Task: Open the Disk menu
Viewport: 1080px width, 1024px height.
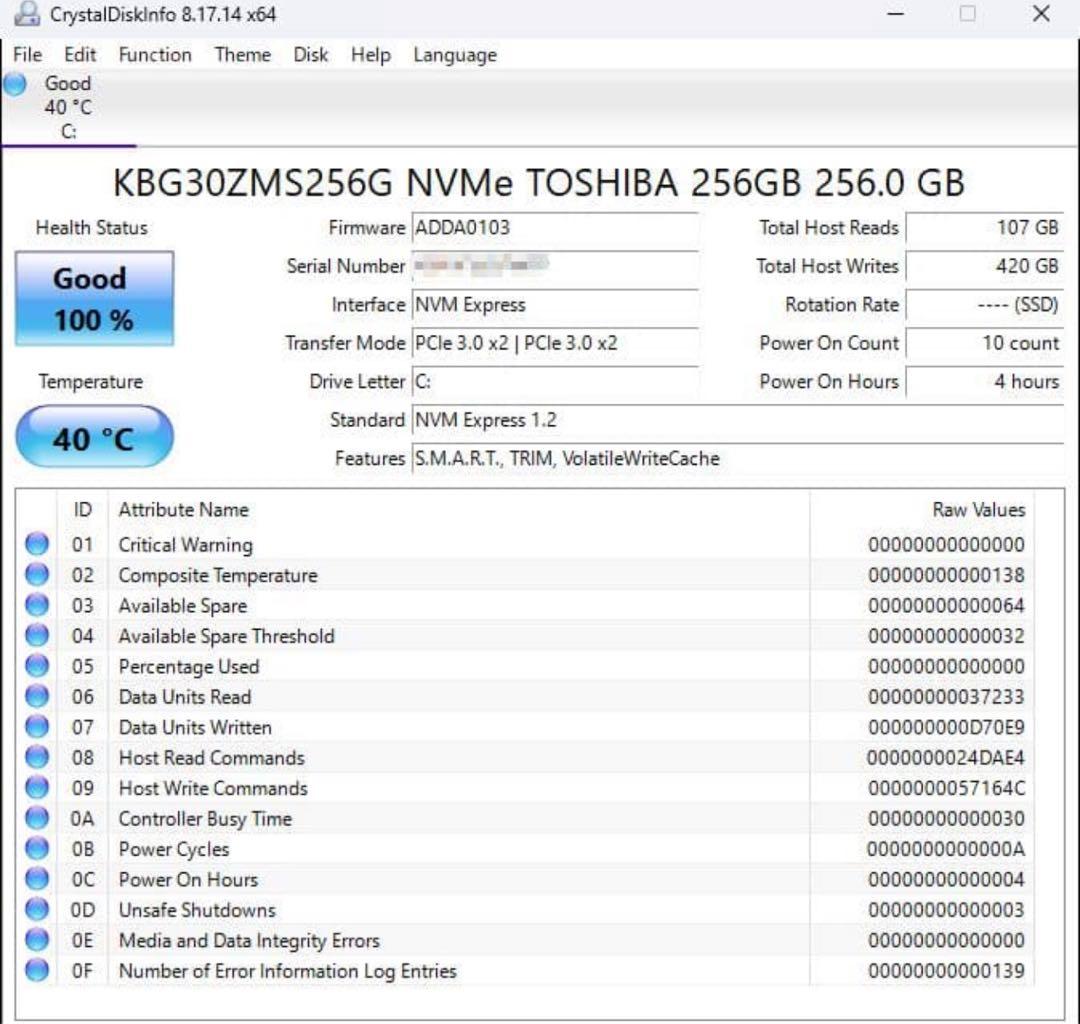Action: pos(310,55)
